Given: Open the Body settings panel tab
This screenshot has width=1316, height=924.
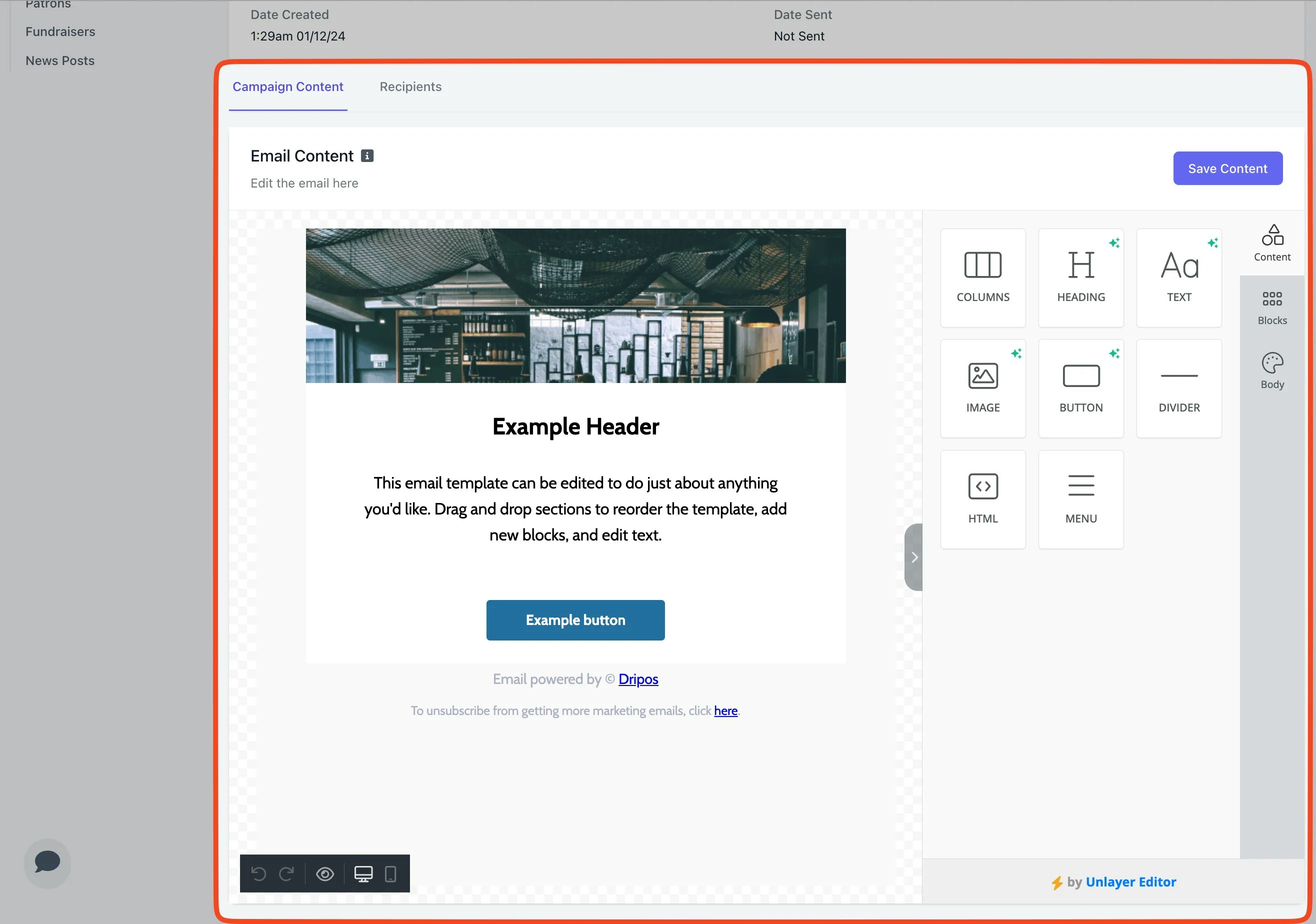Looking at the screenshot, I should point(1272,371).
